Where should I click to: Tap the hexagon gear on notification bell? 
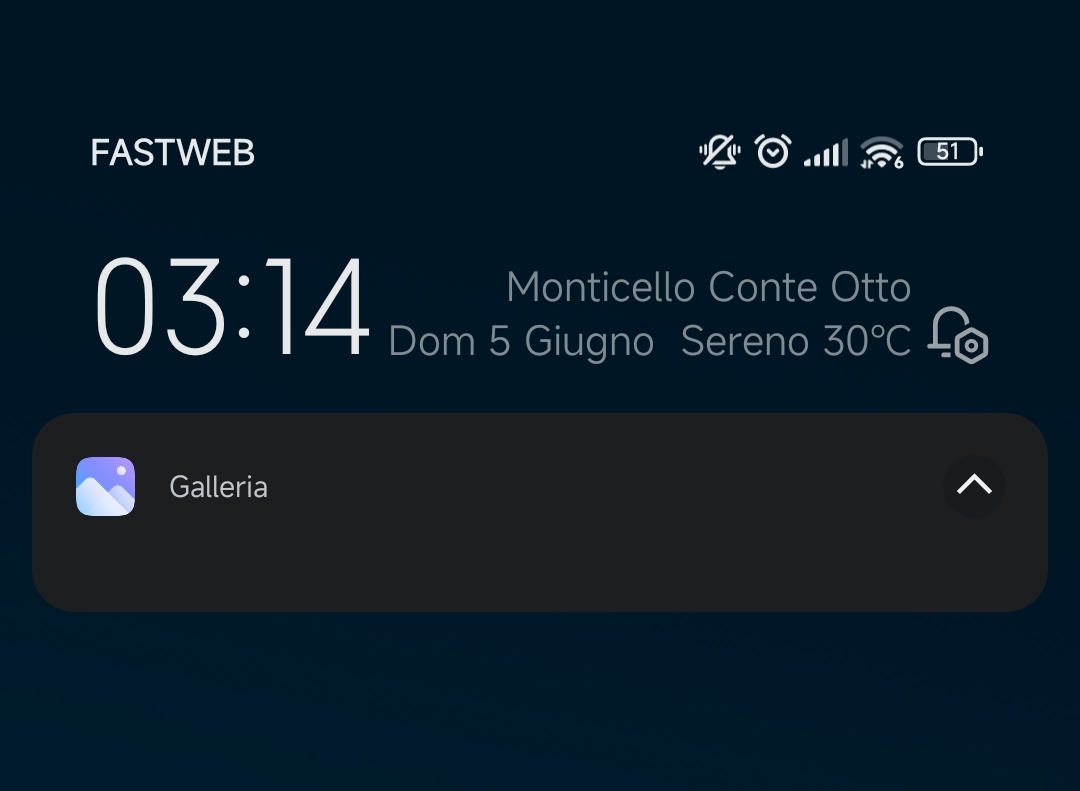(972, 346)
